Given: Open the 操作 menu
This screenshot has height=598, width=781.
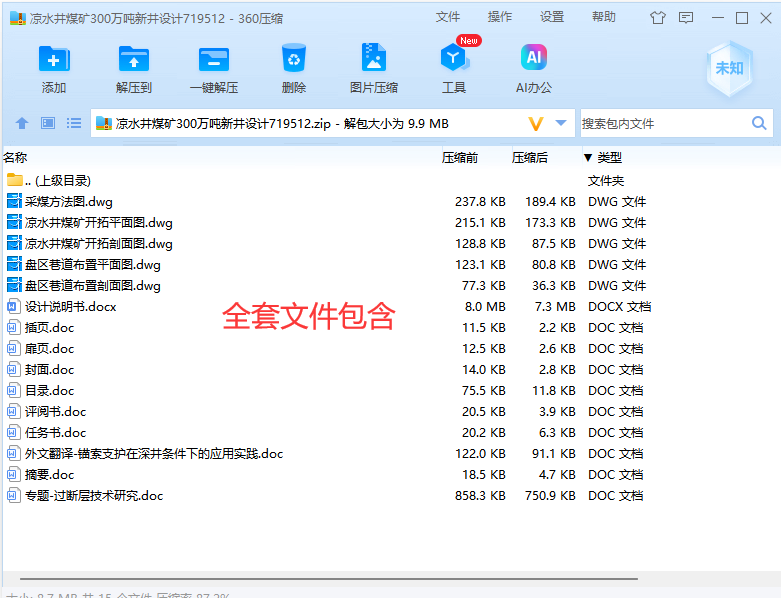Looking at the screenshot, I should (500, 17).
